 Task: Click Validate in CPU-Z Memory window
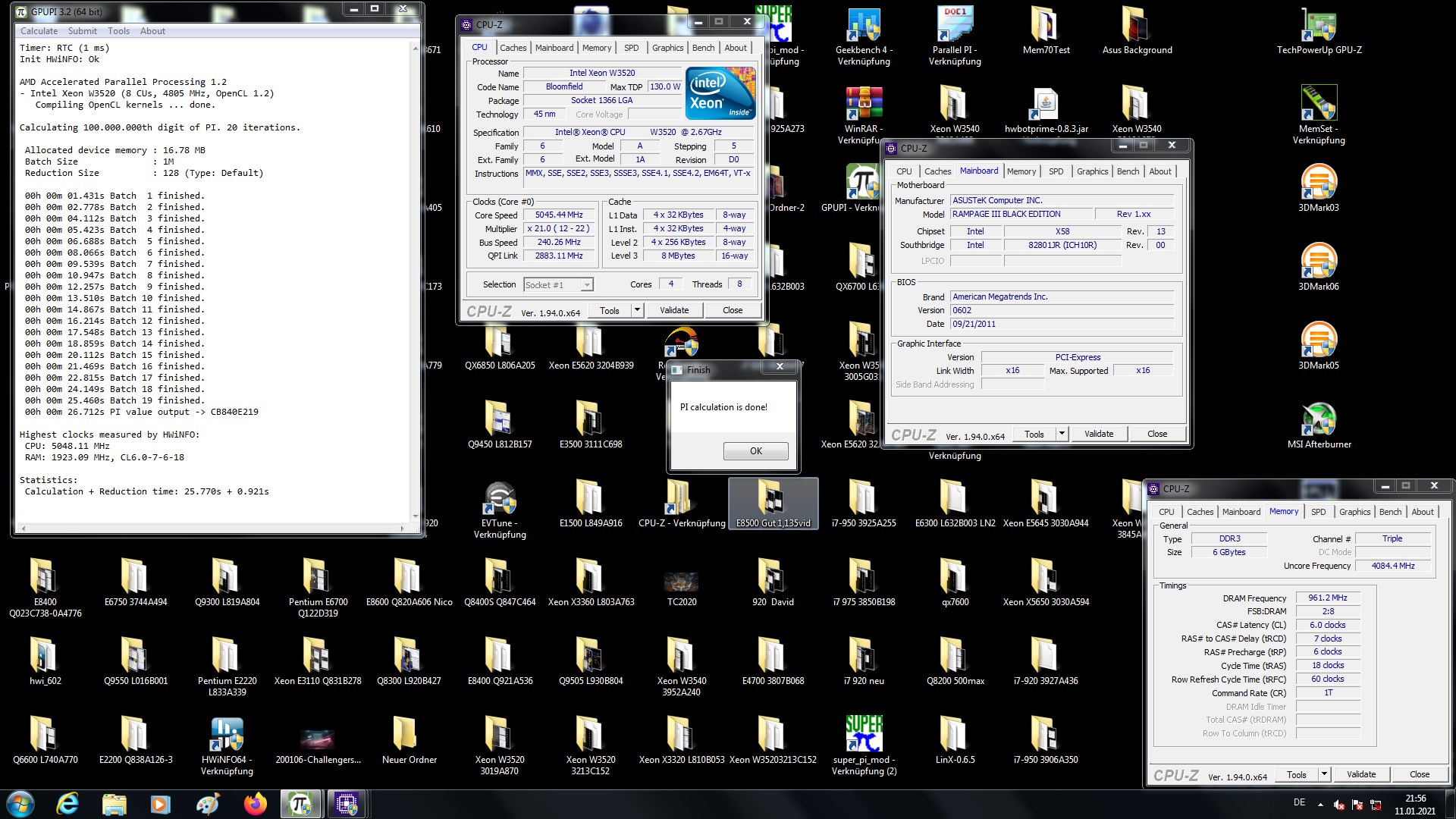(1361, 774)
